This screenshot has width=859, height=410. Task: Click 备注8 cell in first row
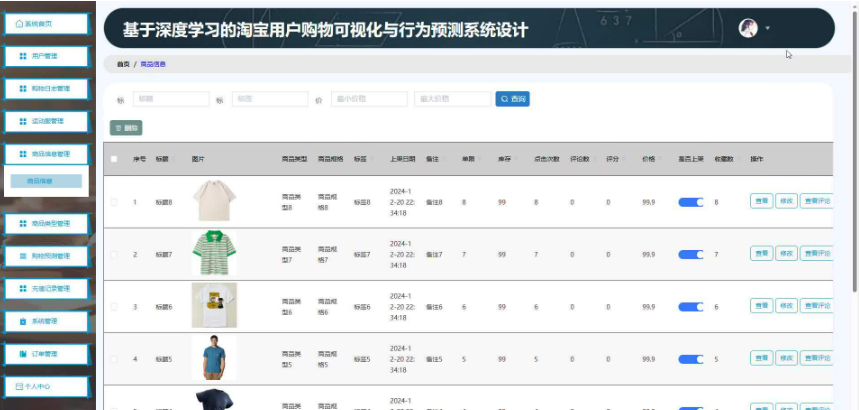434,202
